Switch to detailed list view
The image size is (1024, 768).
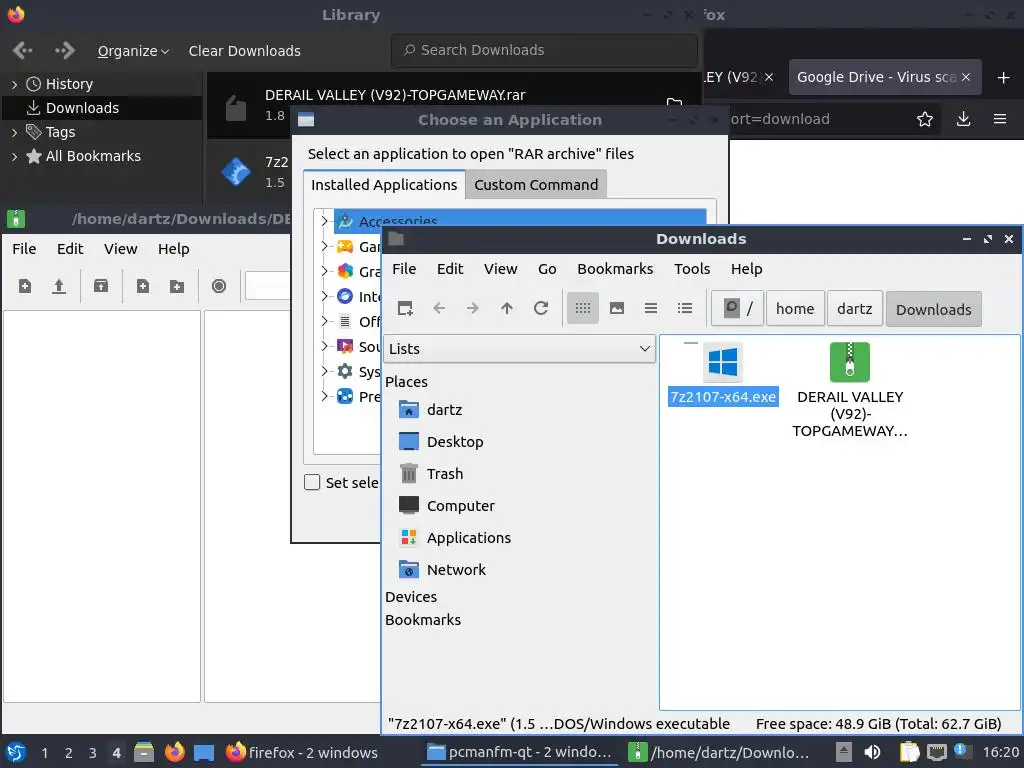(x=684, y=308)
